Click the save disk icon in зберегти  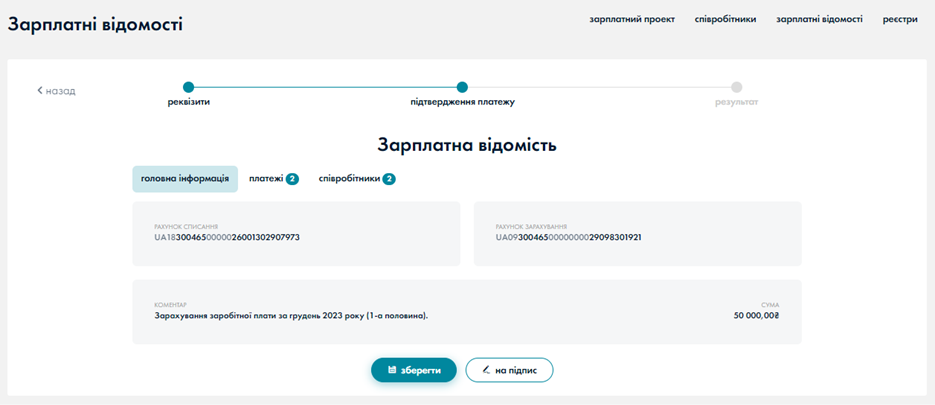pos(392,370)
